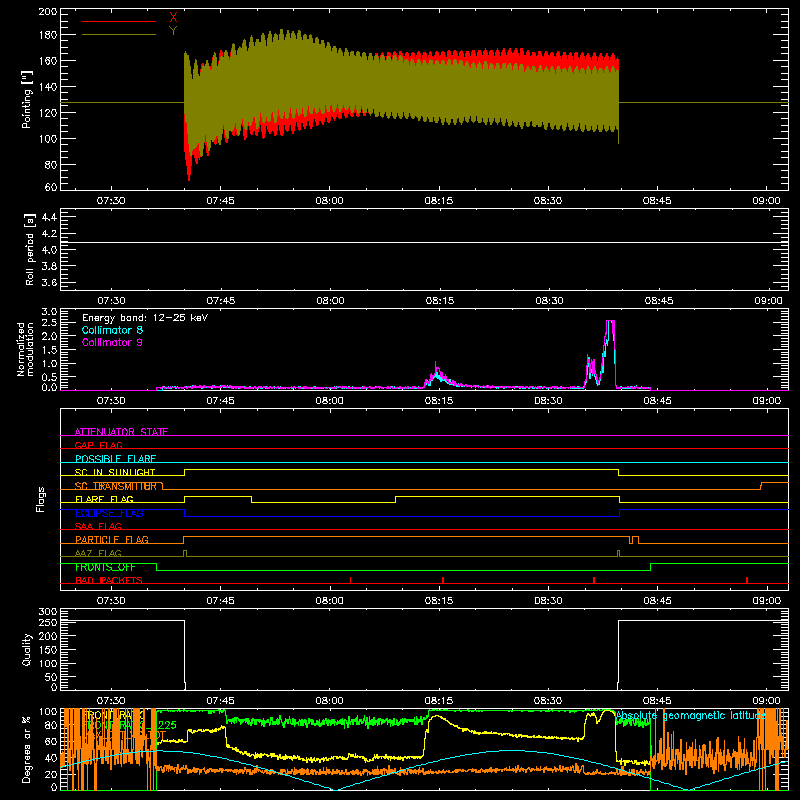The image size is (800, 800).
Task: Click the 'SC_TRANSMITTER' label
Action: click(116, 486)
